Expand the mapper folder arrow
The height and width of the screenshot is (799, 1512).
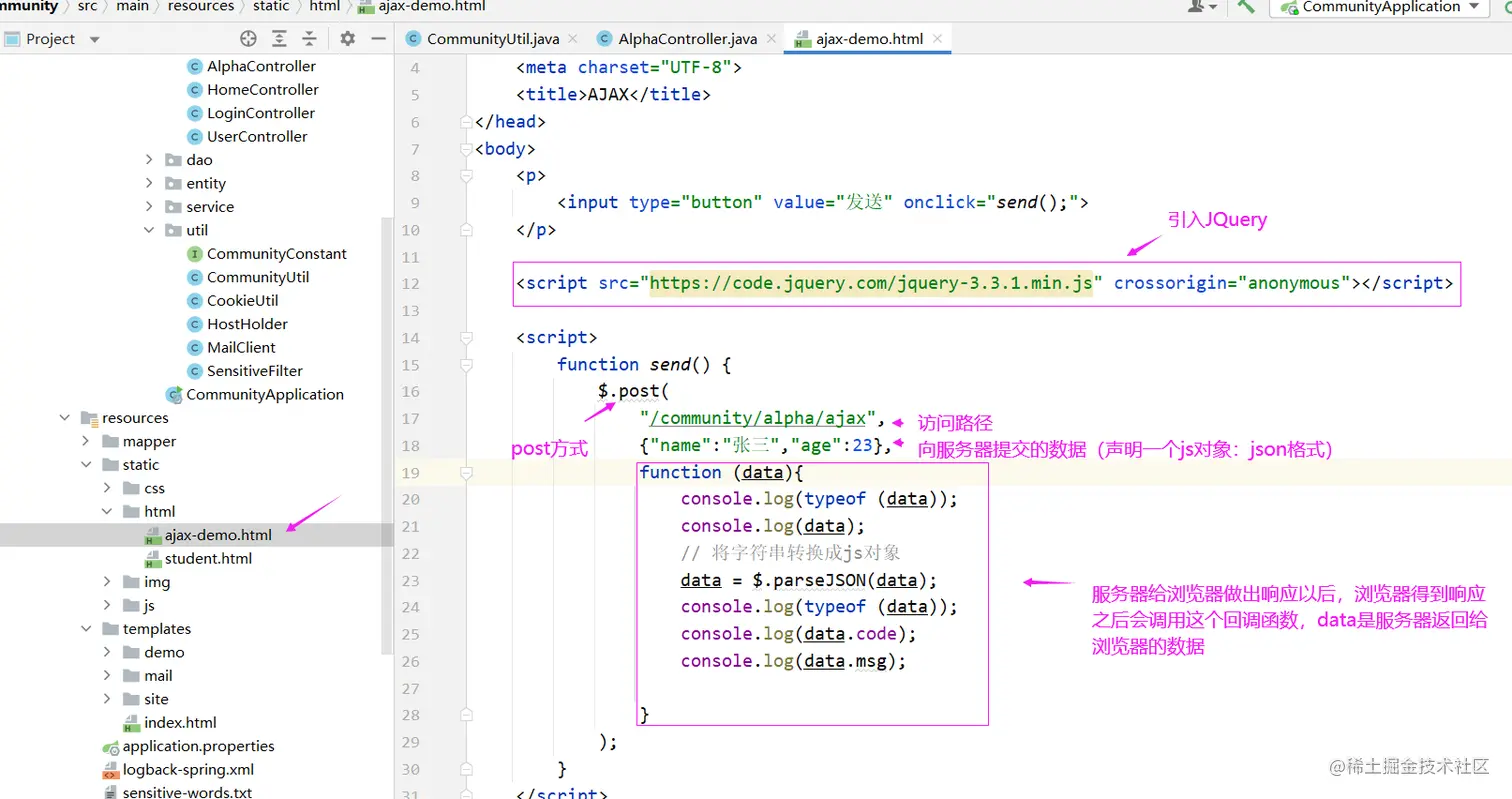[86, 441]
